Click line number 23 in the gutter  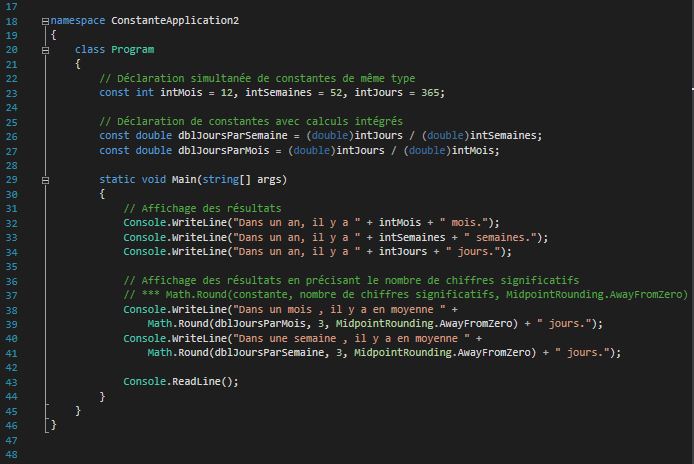tap(12, 93)
